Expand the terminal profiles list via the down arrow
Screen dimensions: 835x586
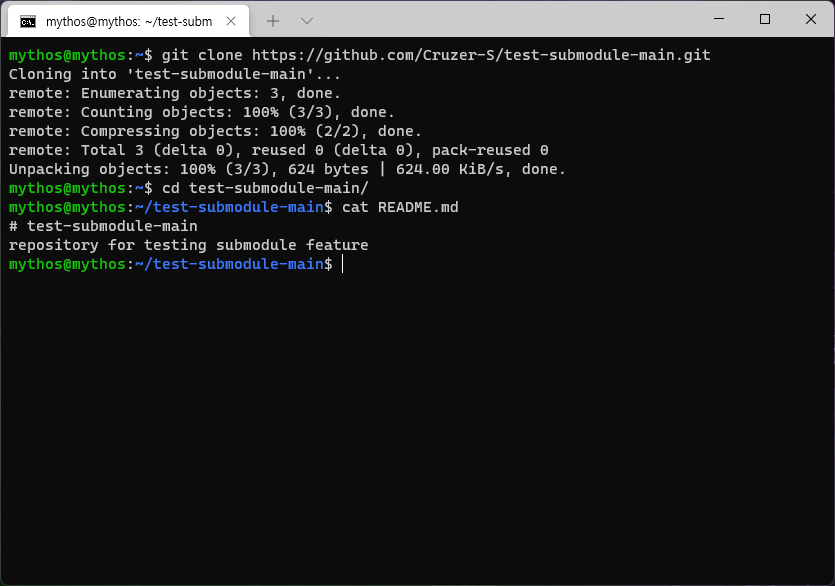306,19
